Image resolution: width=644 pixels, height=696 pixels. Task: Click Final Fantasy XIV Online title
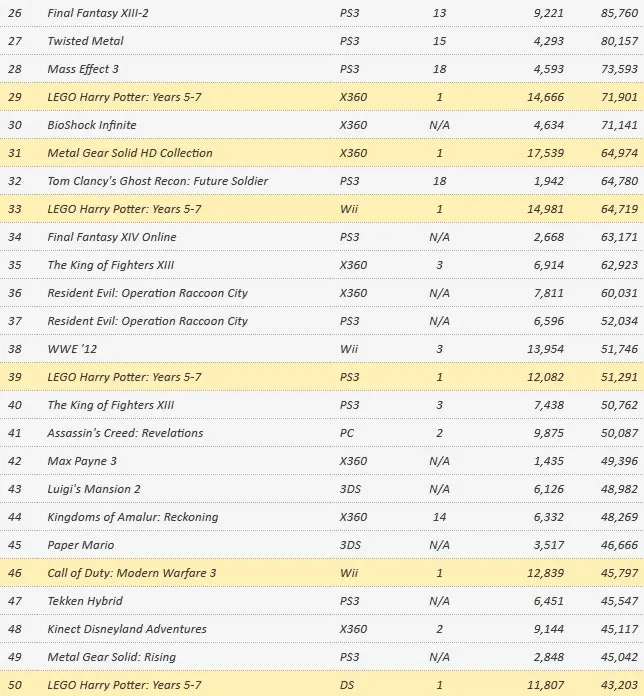112,238
